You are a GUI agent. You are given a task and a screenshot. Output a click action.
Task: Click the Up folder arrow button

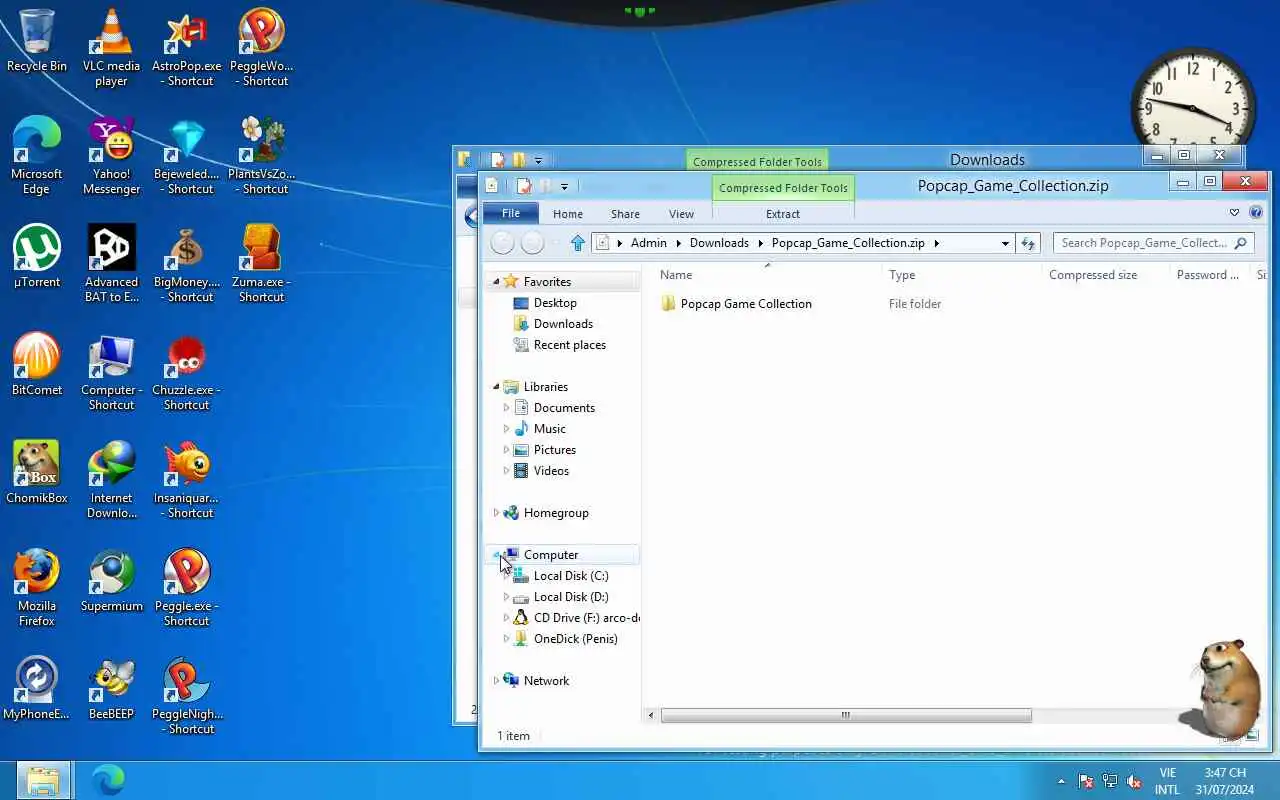tap(577, 243)
